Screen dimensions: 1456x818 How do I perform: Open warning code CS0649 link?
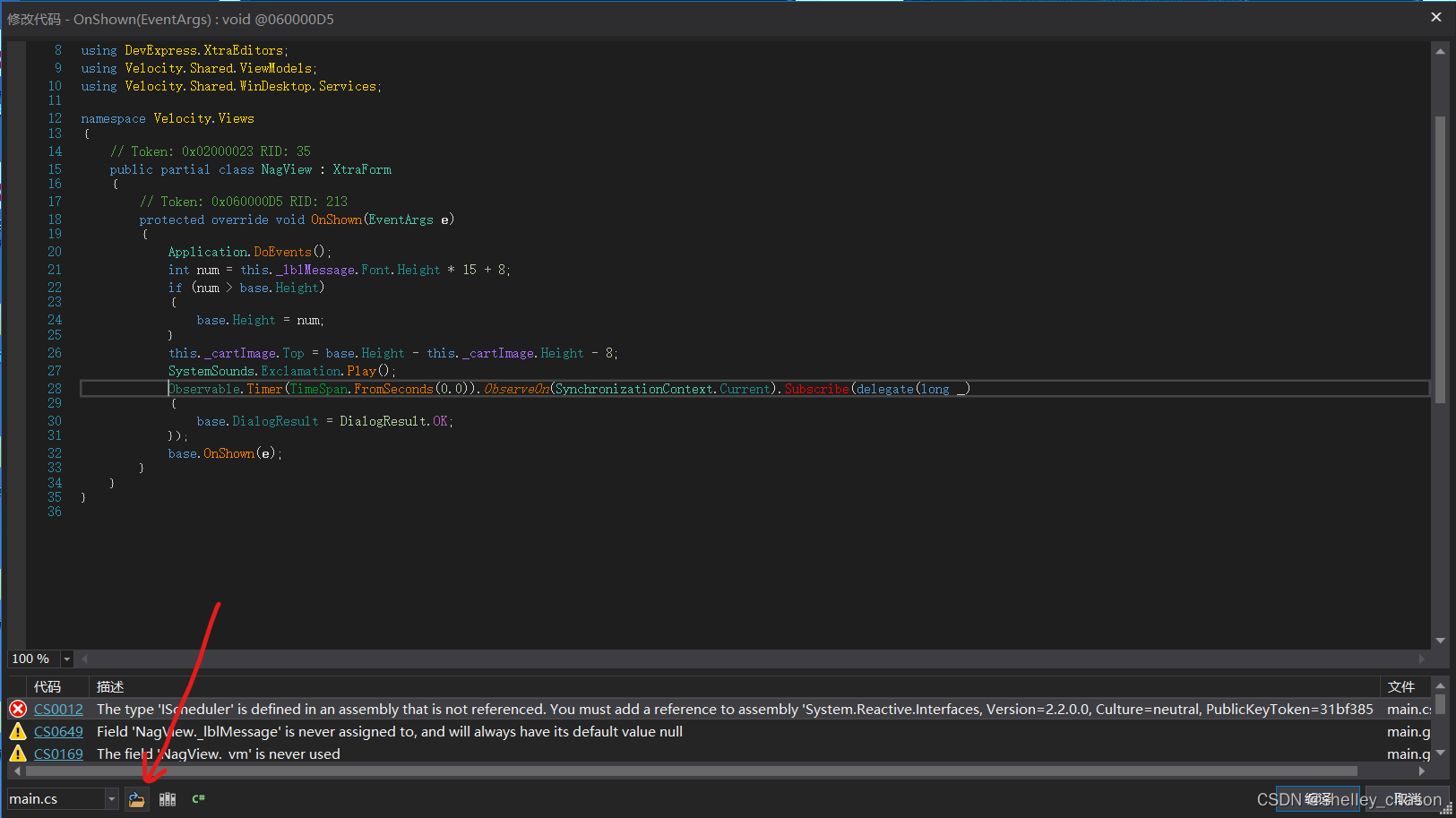tap(58, 731)
